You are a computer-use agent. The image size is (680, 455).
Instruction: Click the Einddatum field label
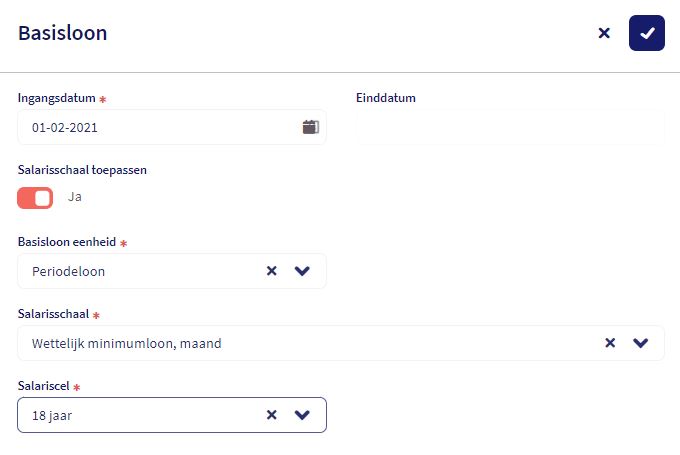pos(386,98)
